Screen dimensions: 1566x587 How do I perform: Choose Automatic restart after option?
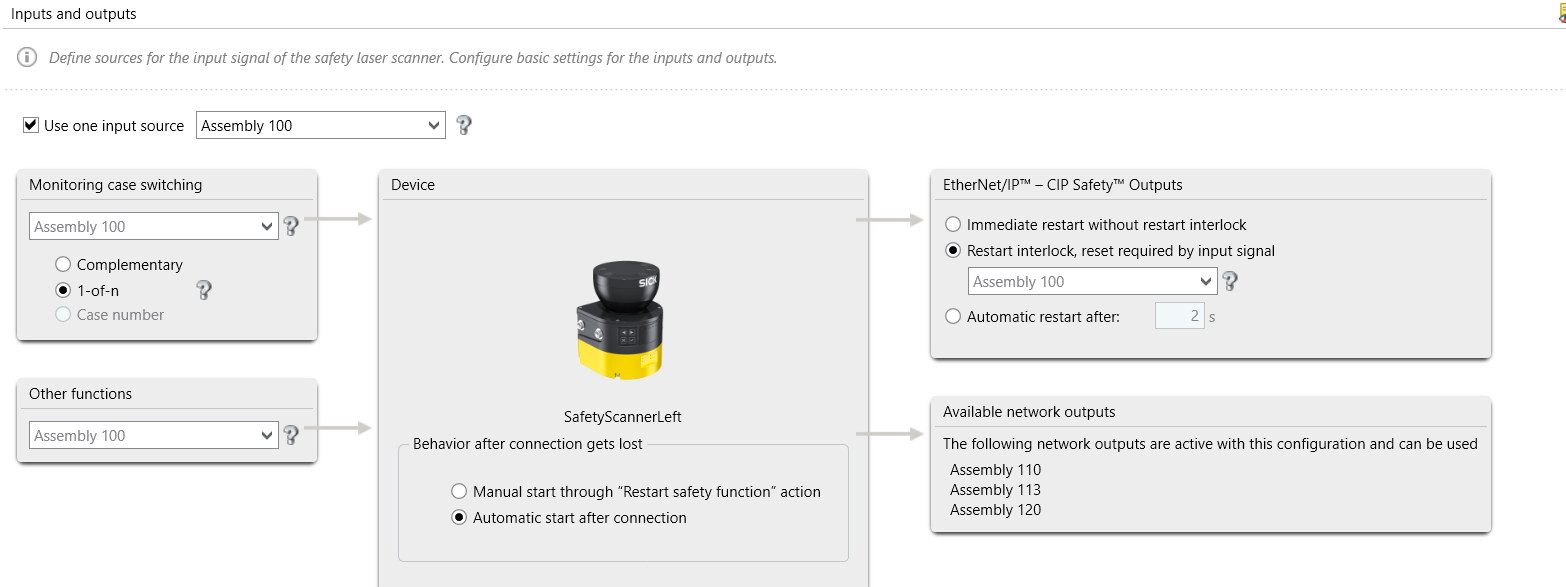pyautogui.click(x=953, y=316)
